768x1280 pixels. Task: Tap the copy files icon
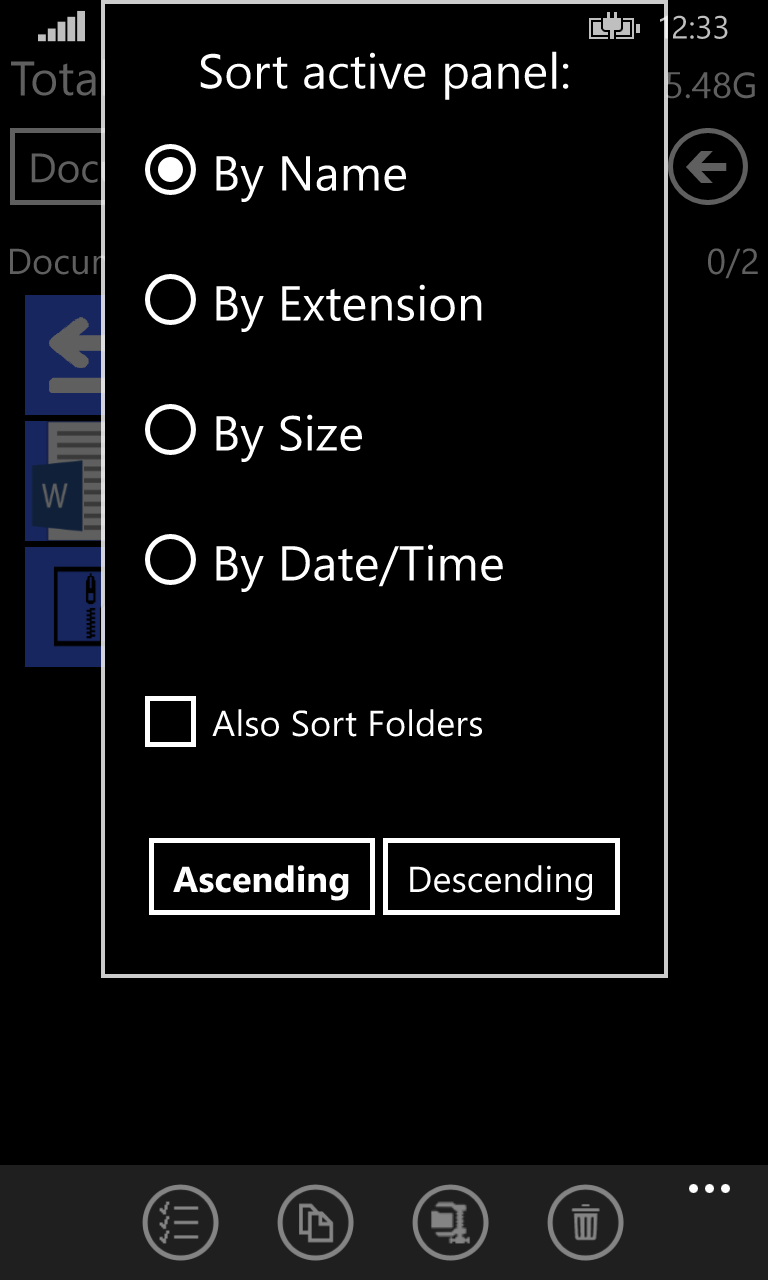coord(315,1222)
